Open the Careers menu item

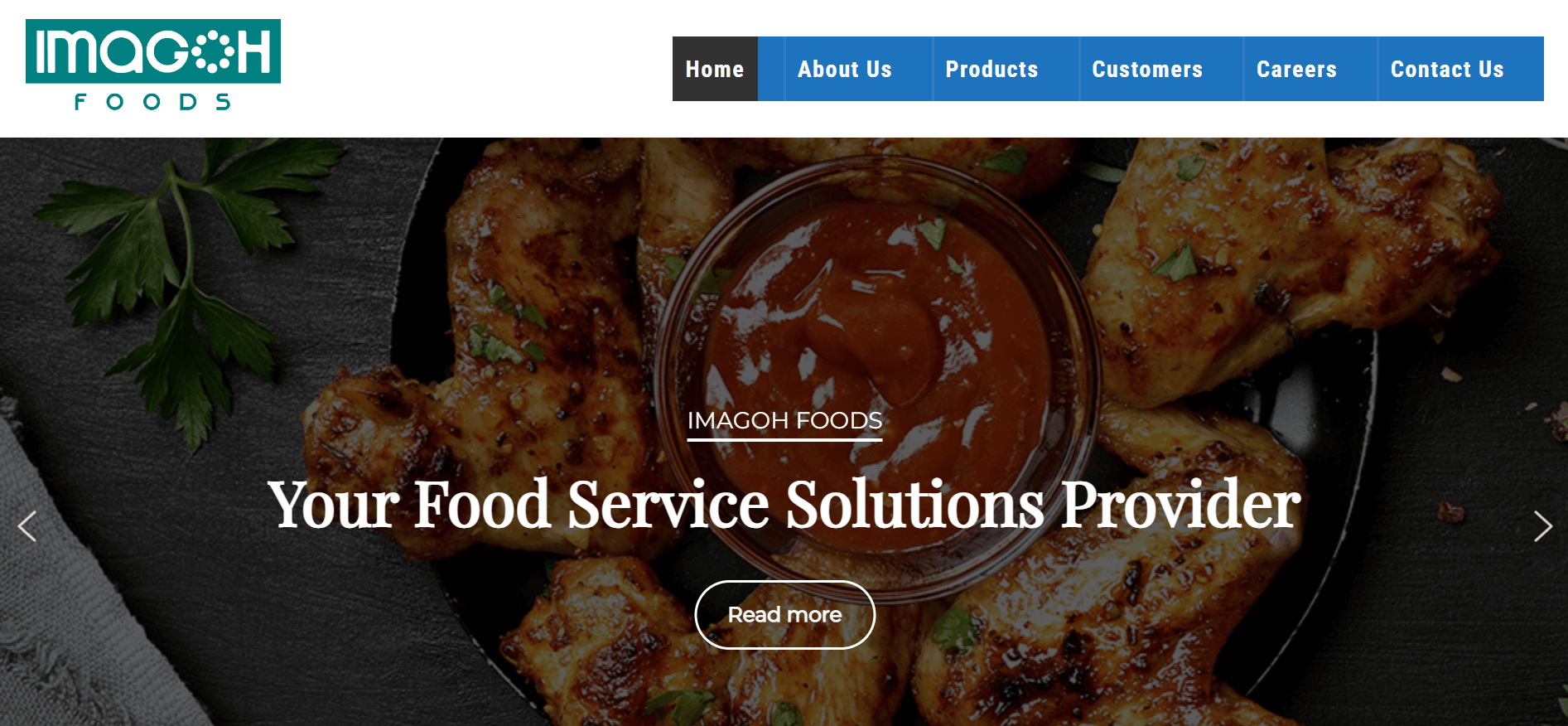(x=1297, y=69)
